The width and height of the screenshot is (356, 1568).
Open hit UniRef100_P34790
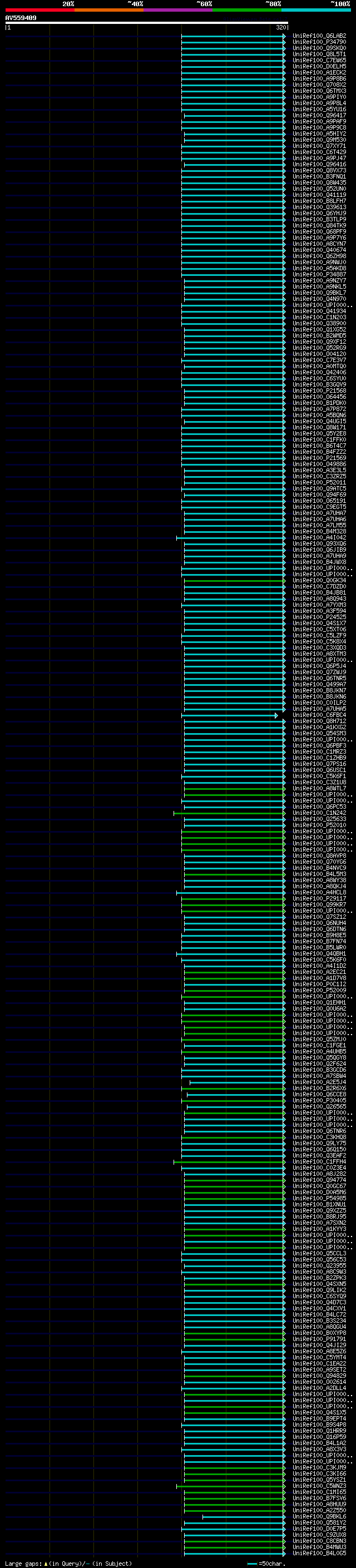tap(319, 42)
